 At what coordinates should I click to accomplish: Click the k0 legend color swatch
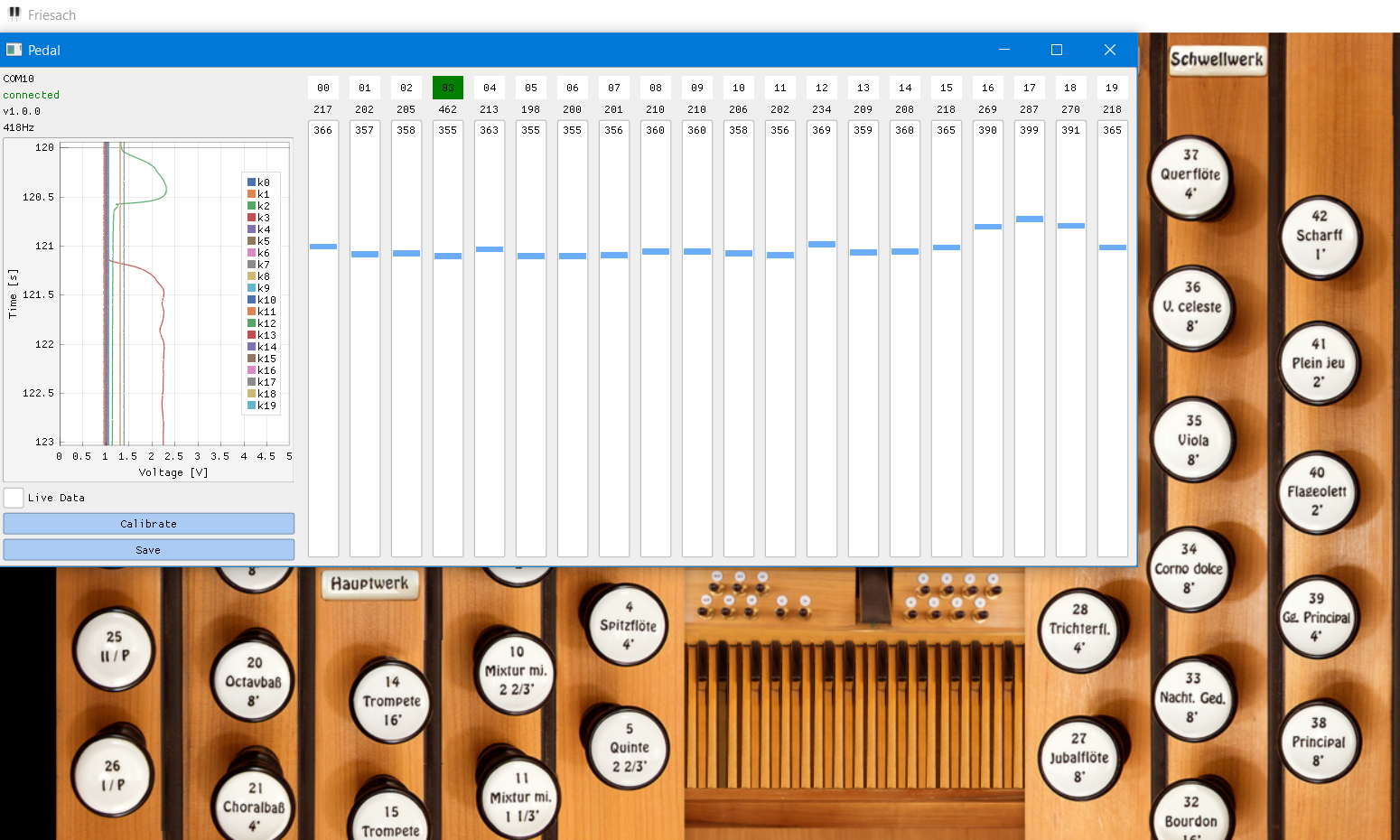(x=251, y=182)
